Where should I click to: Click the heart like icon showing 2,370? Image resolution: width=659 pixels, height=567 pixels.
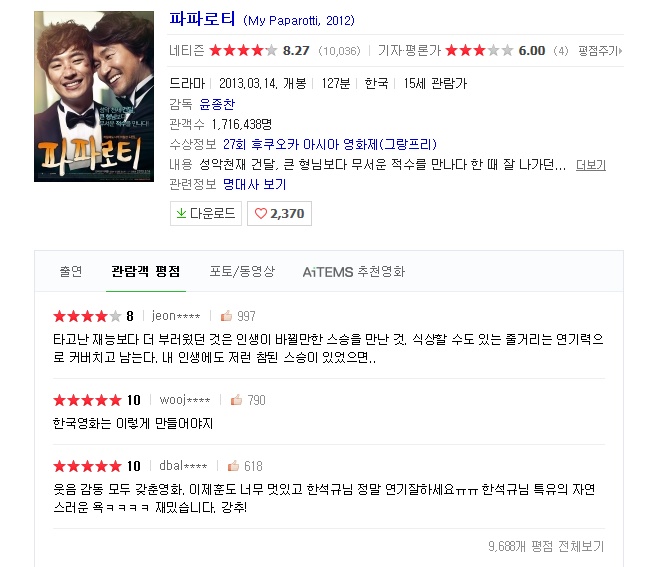tap(261, 214)
